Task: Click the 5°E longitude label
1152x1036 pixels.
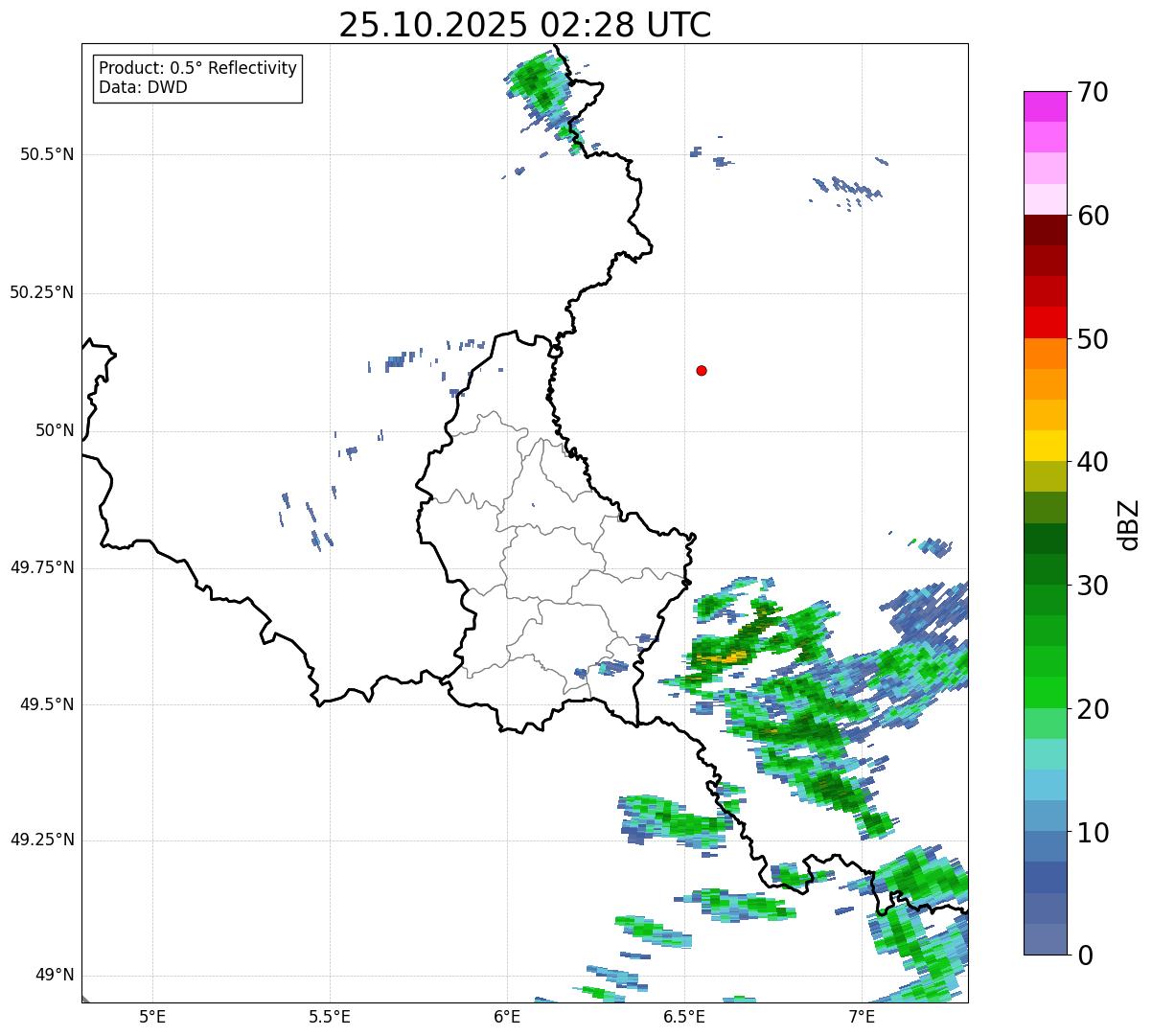Action: pos(152,1016)
